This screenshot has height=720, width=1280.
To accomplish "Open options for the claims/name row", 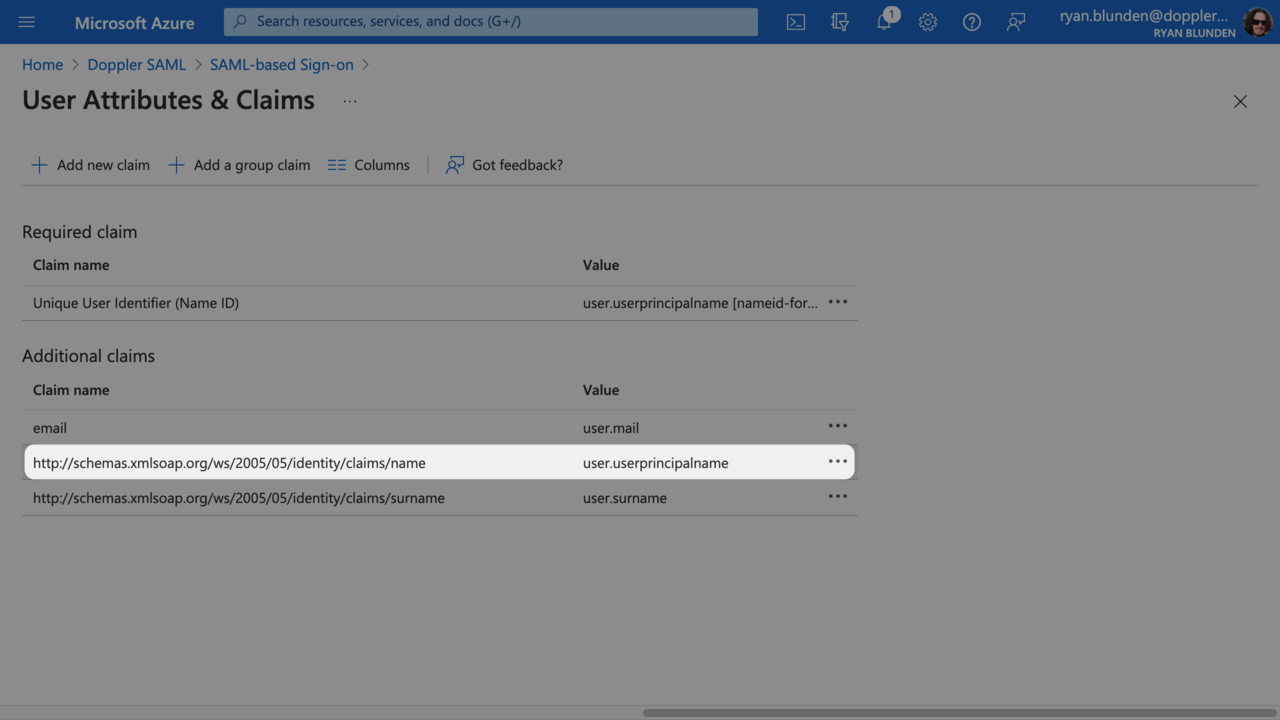I will [x=838, y=461].
